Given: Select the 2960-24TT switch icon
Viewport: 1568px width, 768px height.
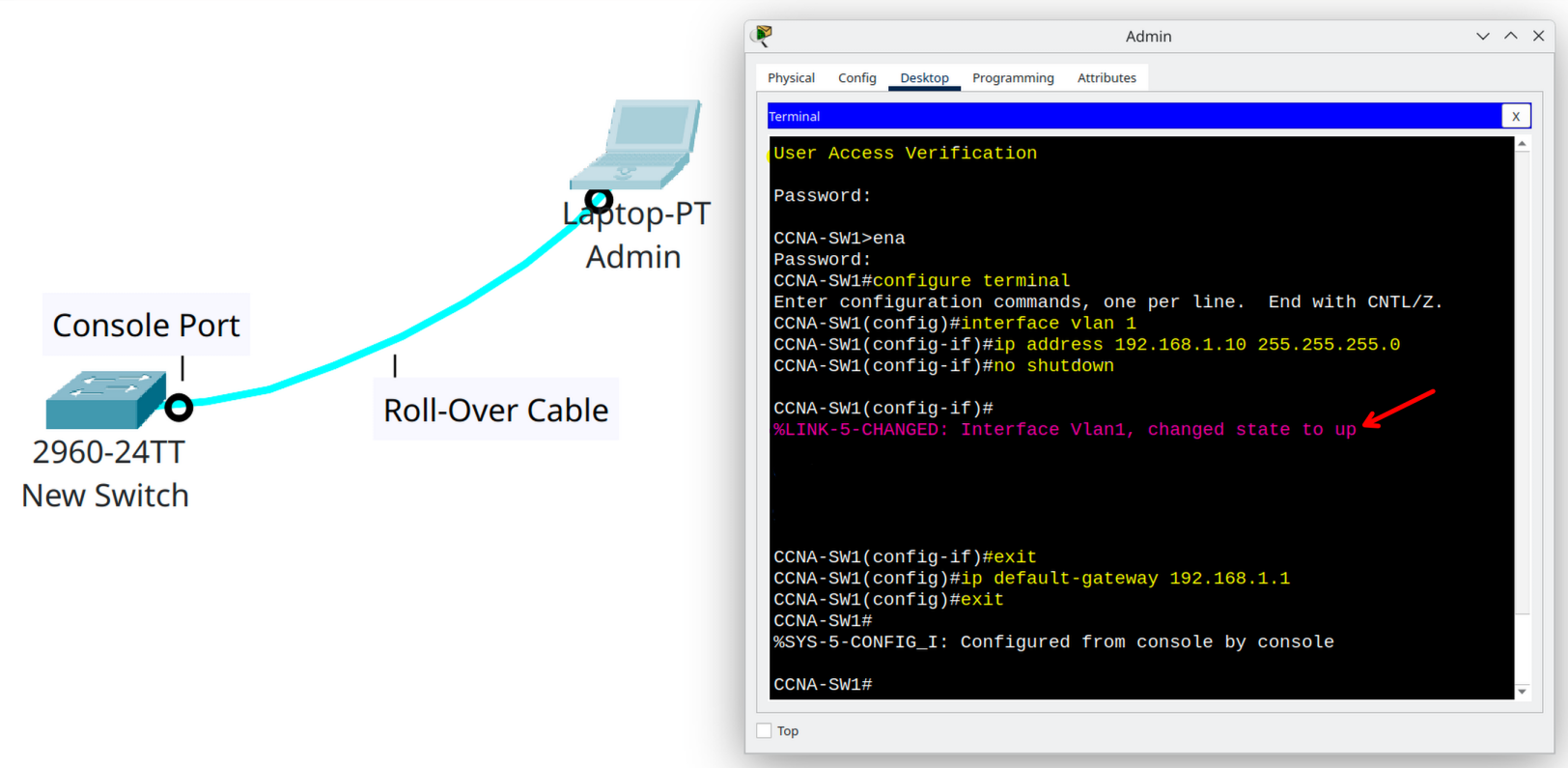Looking at the screenshot, I should tap(103, 400).
